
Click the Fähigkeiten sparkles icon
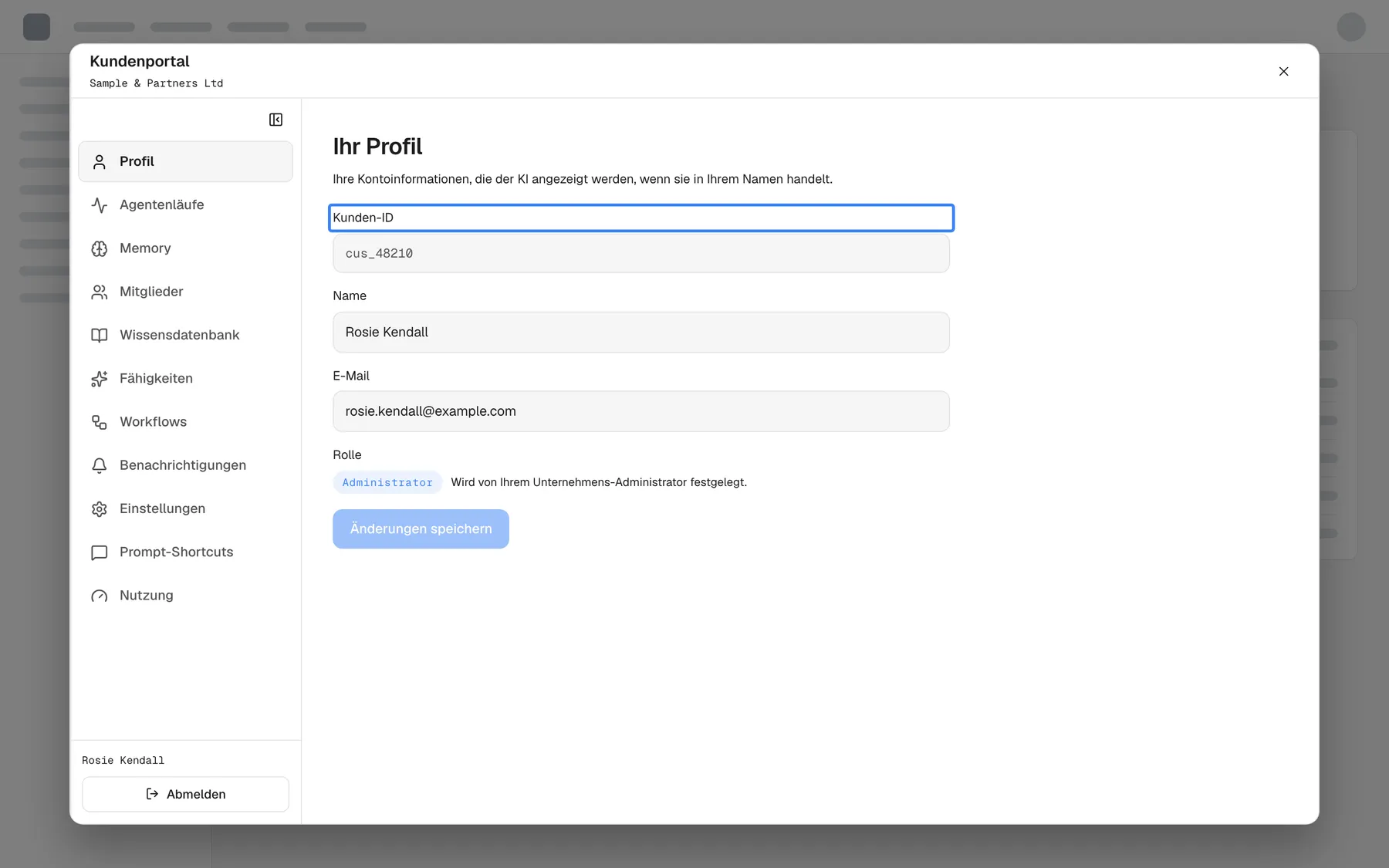100,379
